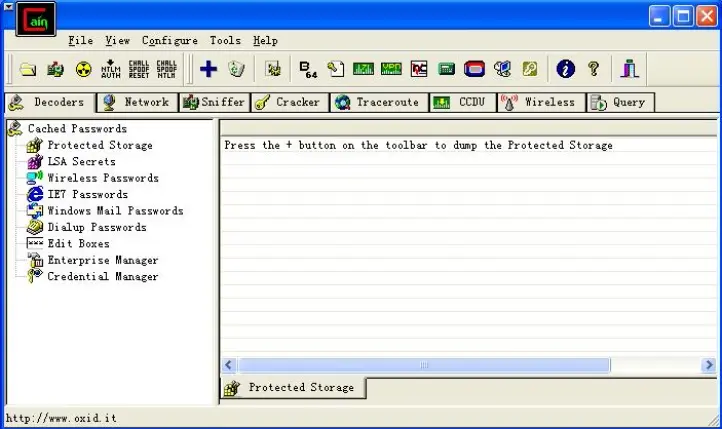Open the Configure menu

169,41
